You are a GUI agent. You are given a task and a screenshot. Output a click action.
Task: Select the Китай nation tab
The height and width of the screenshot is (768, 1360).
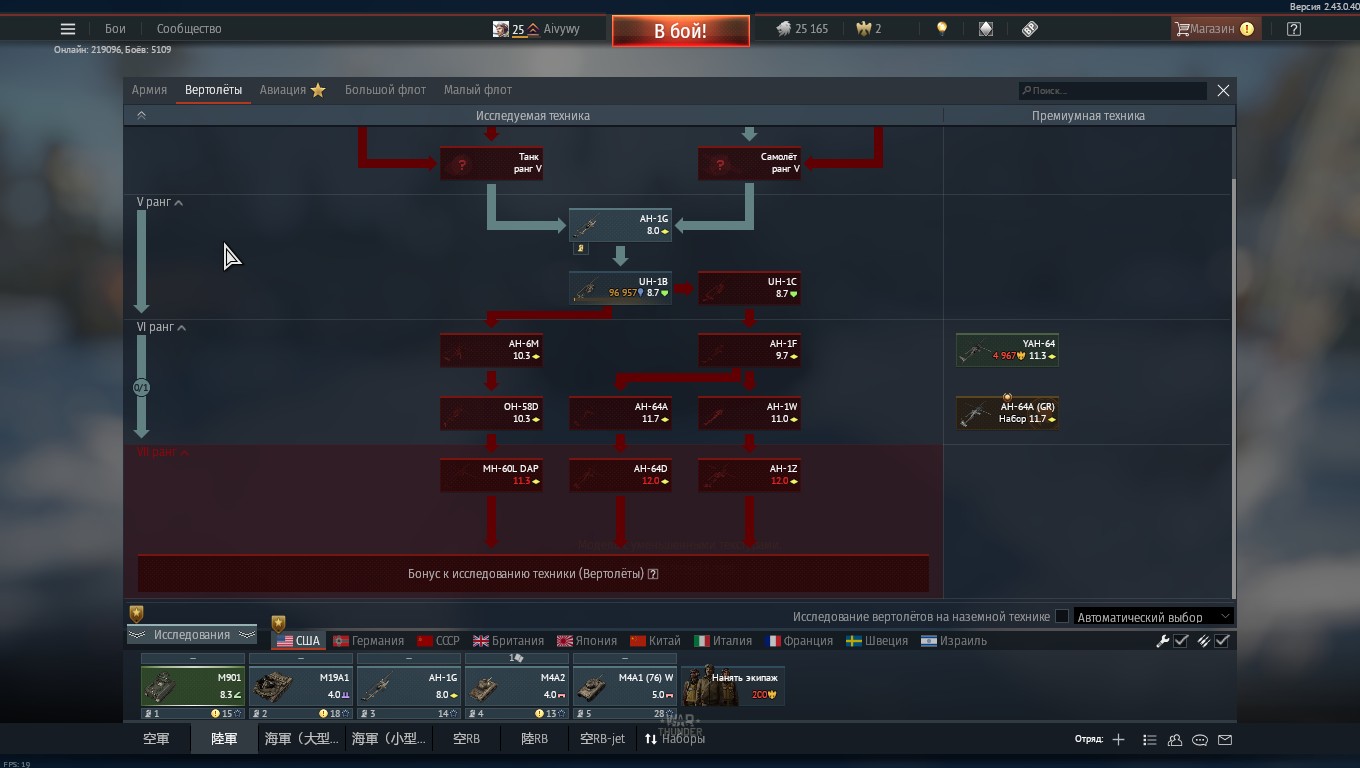656,641
